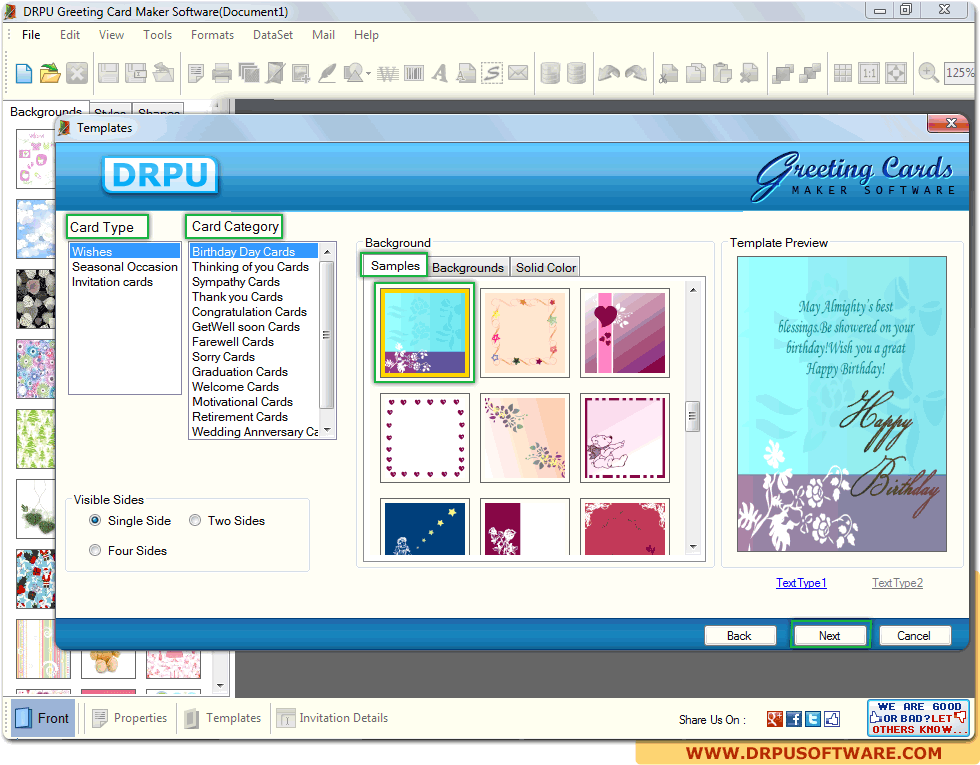Click the first database cylinder icon
The width and height of the screenshot is (980, 765).
tap(550, 74)
